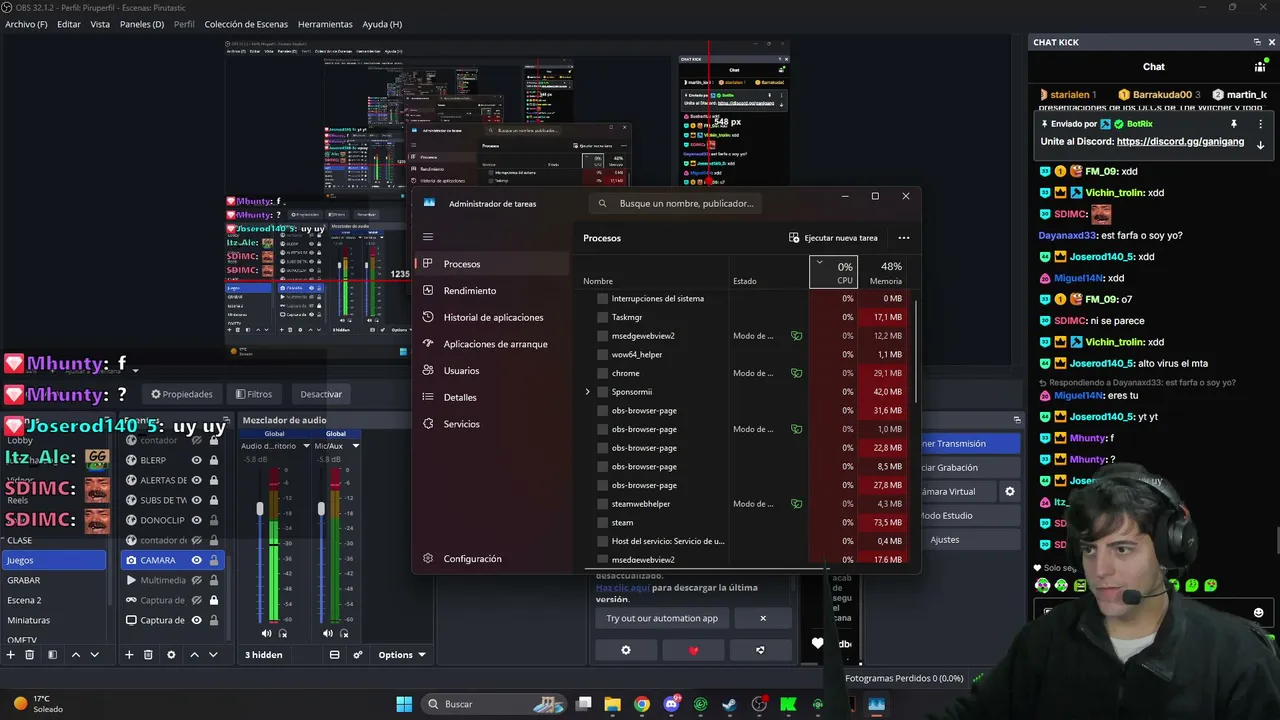Open source properties gear in sources toolbar
The width and height of the screenshot is (1280, 720).
171,655
